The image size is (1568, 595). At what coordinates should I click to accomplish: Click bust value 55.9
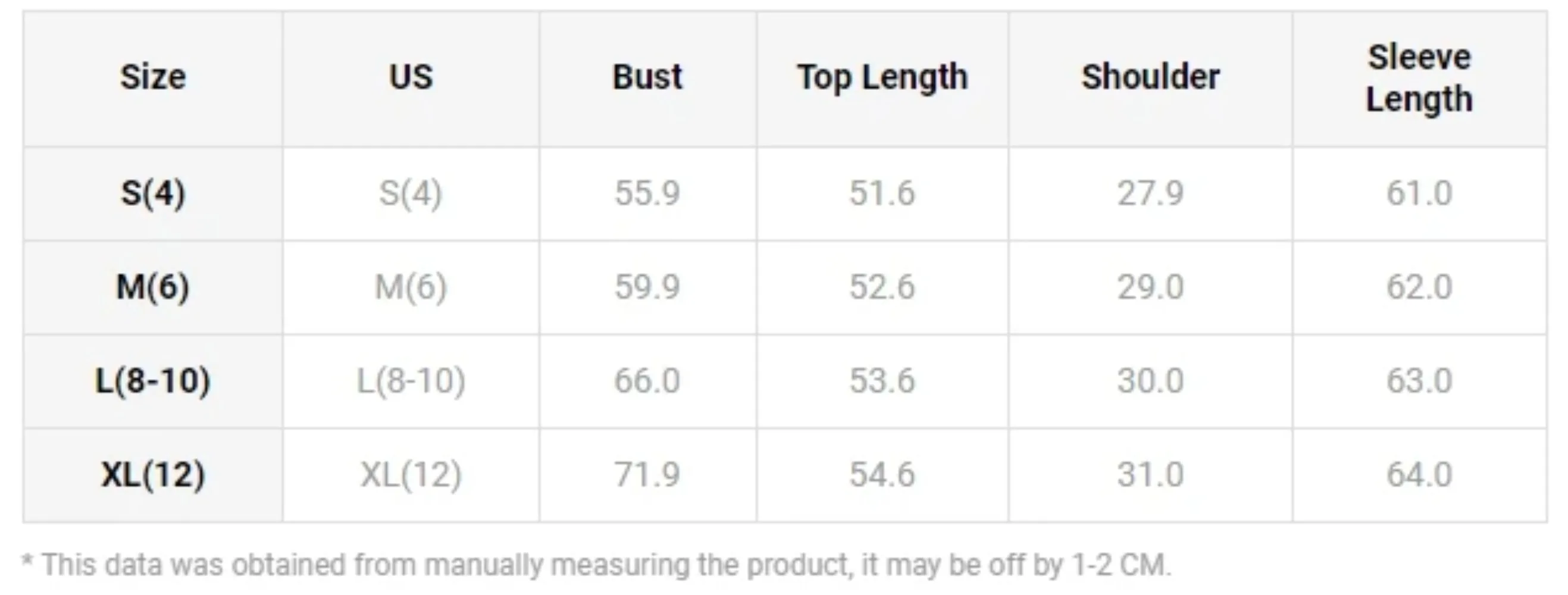tap(647, 193)
